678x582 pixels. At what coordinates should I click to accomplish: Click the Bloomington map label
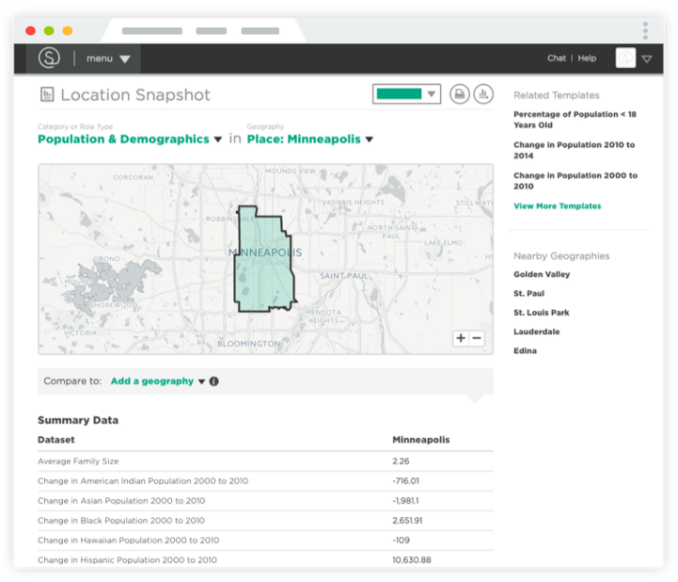coord(249,344)
